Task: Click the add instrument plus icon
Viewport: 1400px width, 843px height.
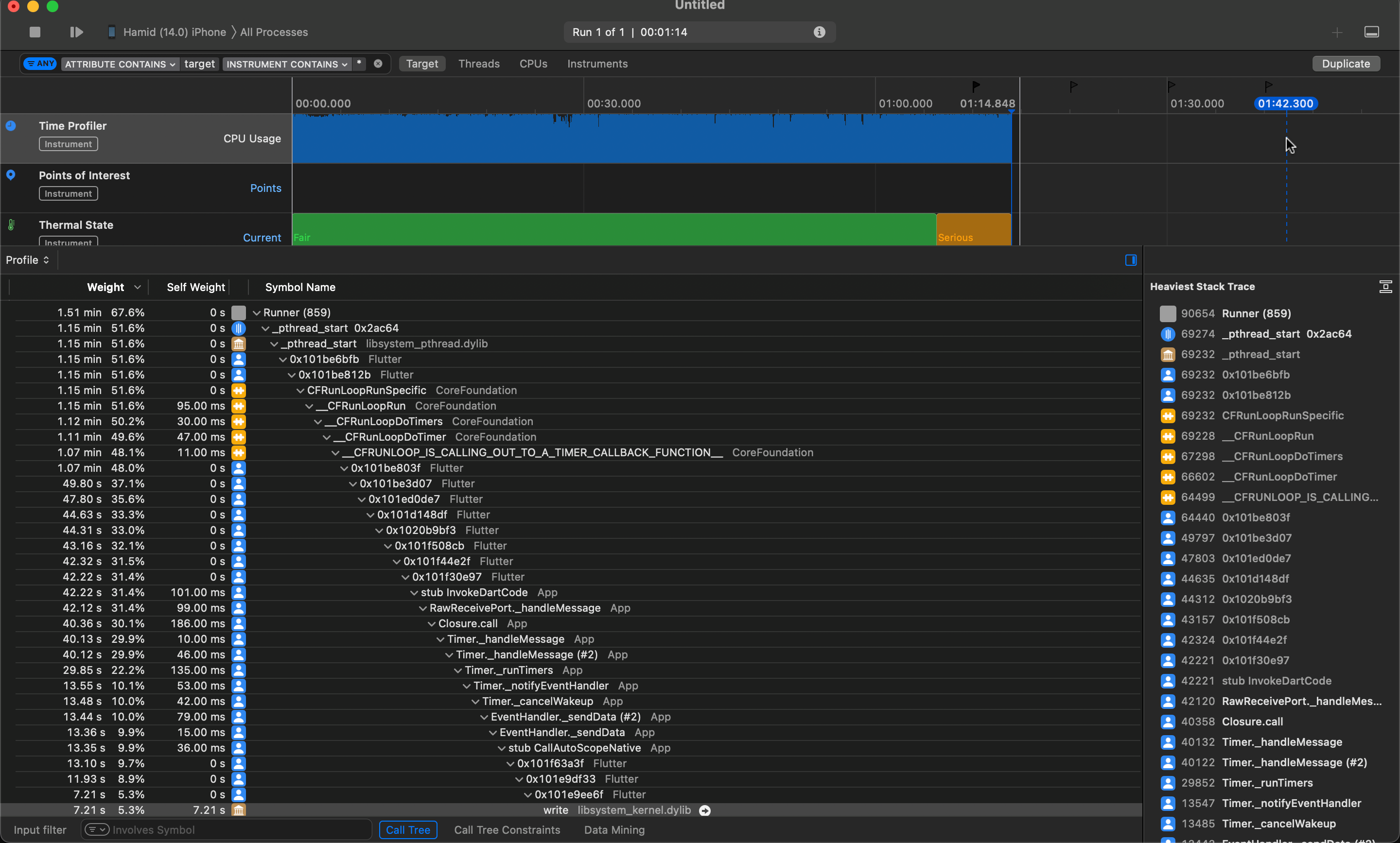Action: (x=1337, y=33)
